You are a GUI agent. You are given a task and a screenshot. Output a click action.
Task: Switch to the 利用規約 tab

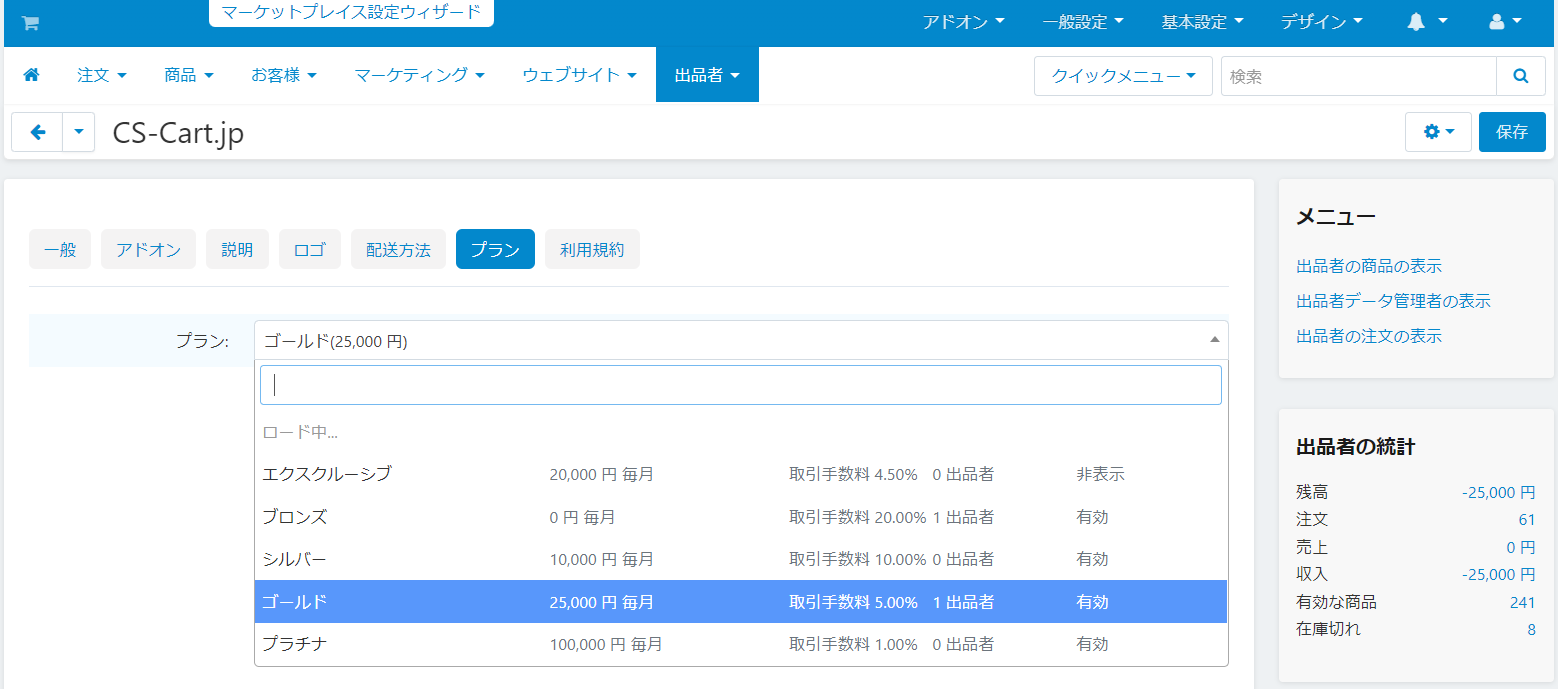tap(592, 249)
